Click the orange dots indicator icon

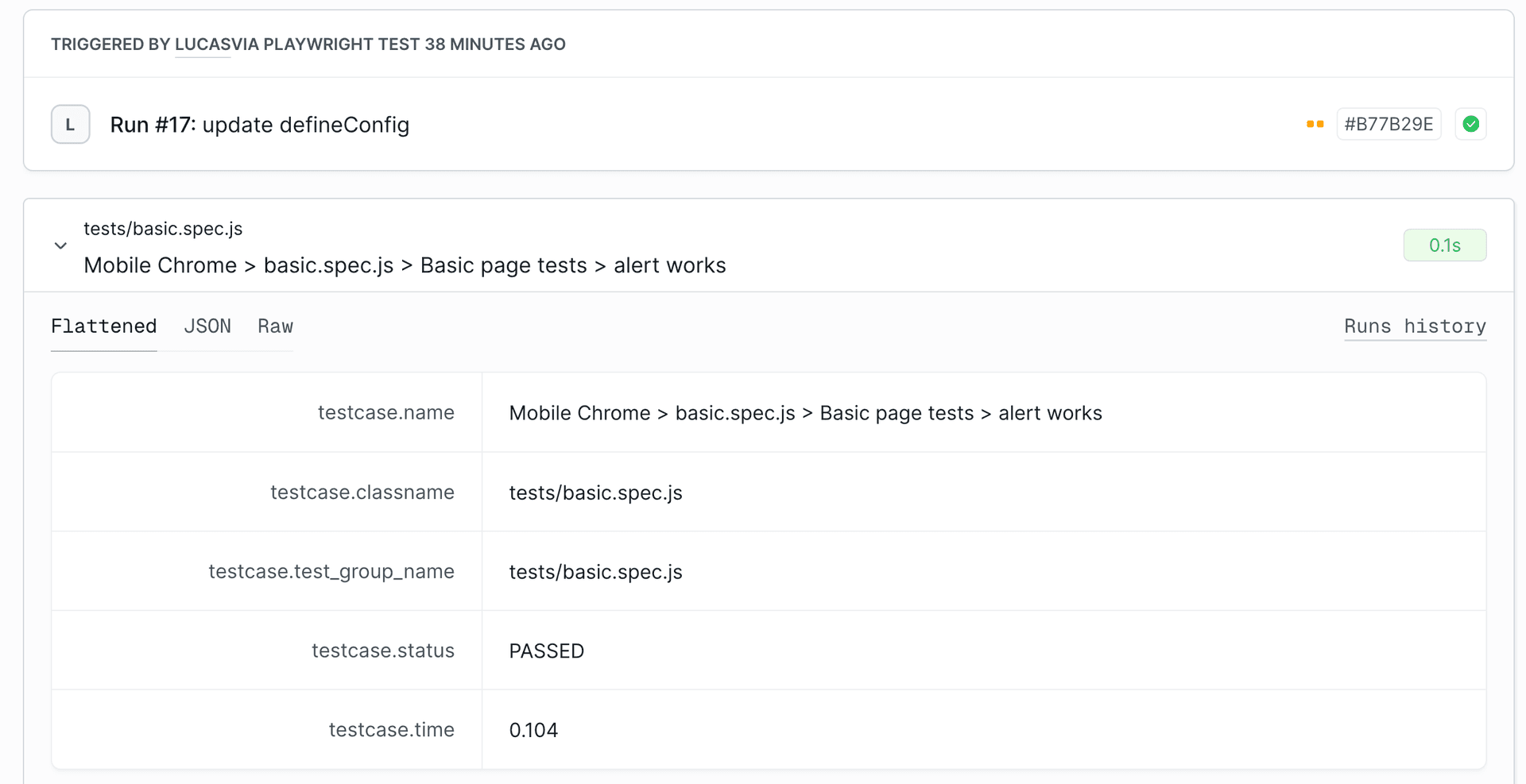pos(1315,125)
